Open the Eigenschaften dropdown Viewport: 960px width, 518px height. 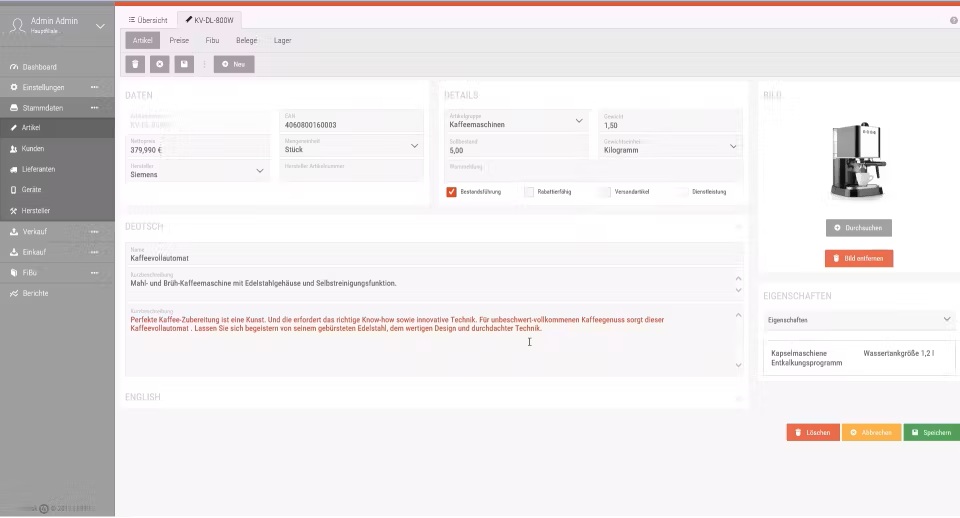[x=859, y=320]
